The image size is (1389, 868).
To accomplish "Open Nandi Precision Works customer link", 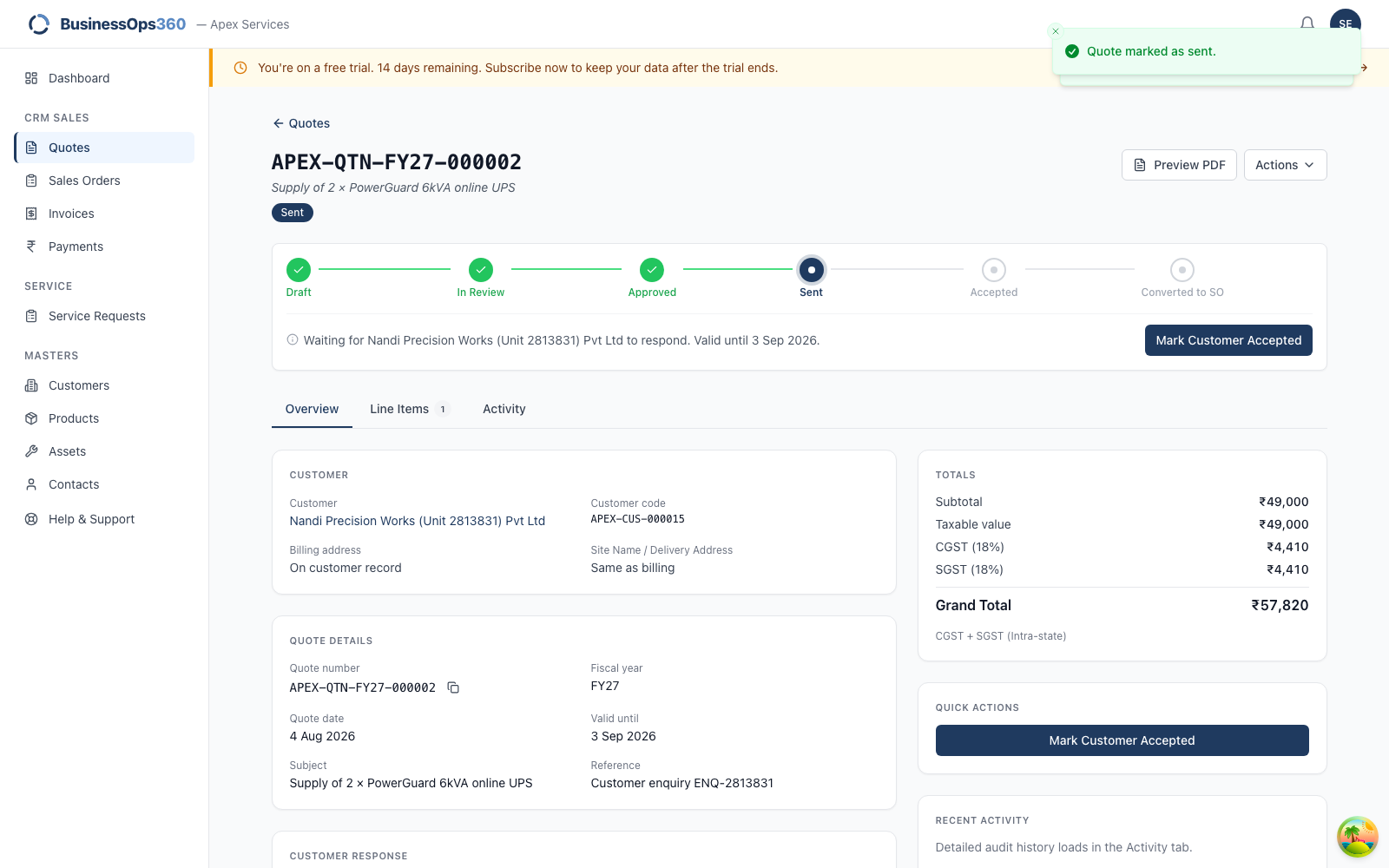I will (418, 521).
